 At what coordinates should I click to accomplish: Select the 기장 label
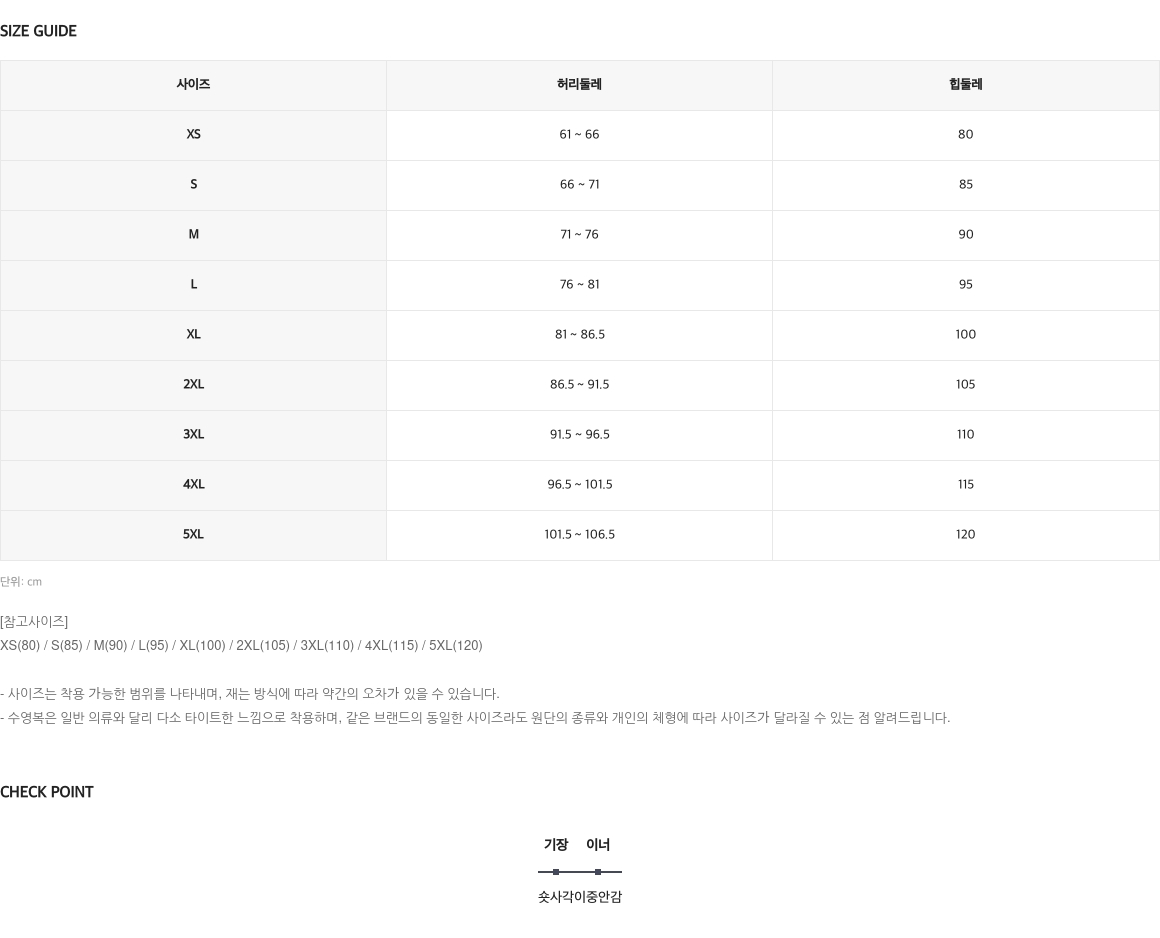(x=556, y=845)
